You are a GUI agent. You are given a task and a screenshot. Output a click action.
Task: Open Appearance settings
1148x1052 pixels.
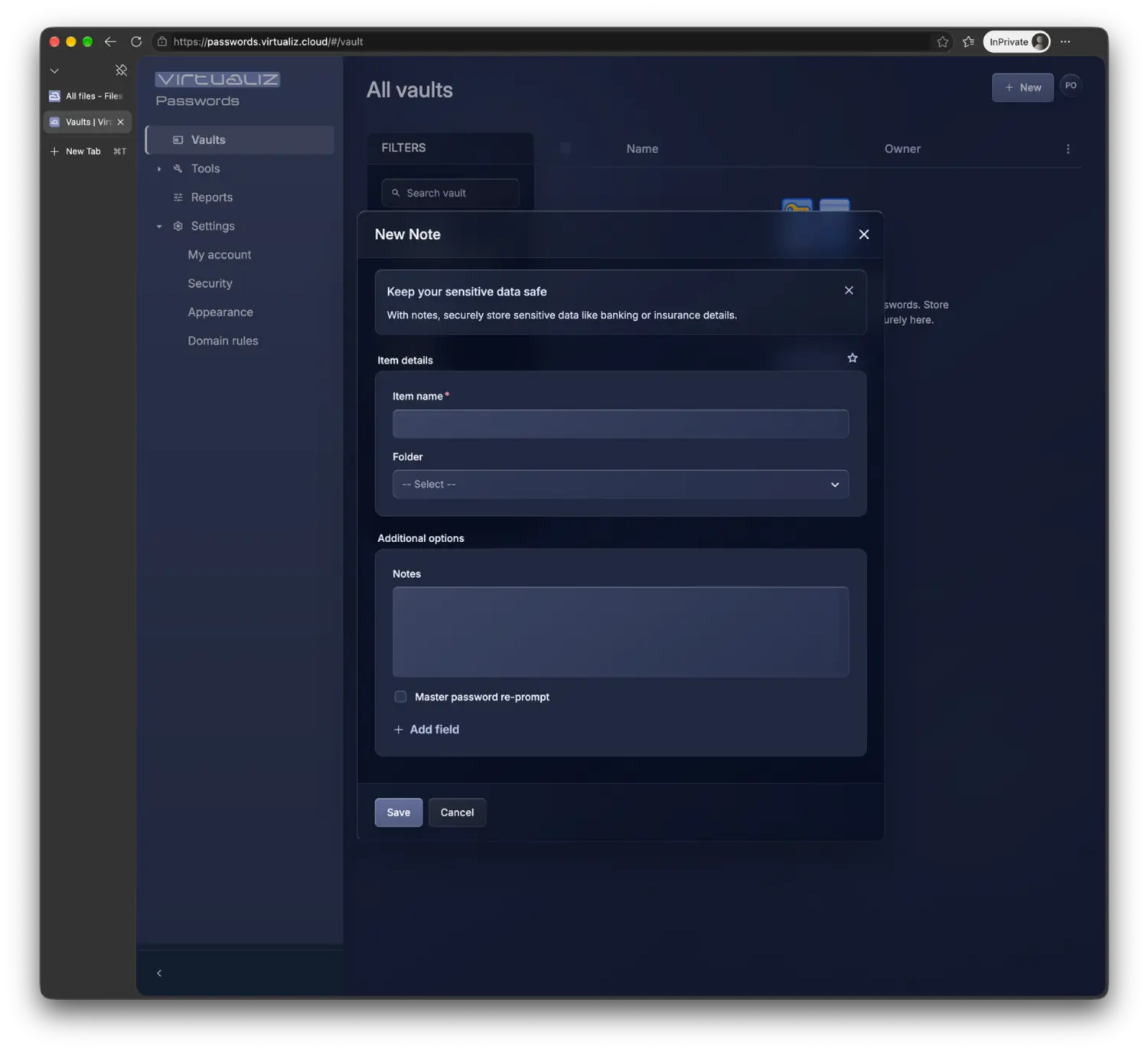coord(220,312)
